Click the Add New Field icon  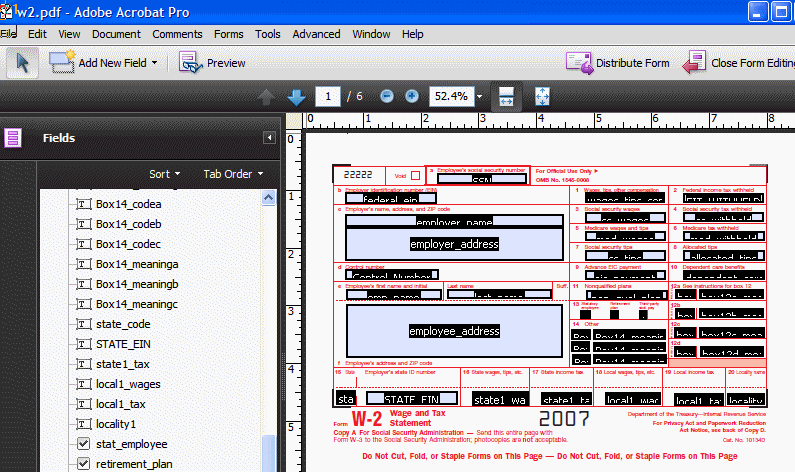(x=62, y=62)
